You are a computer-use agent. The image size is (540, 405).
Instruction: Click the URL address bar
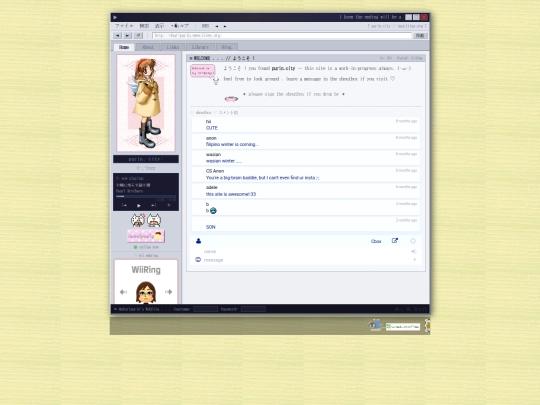[282, 35]
